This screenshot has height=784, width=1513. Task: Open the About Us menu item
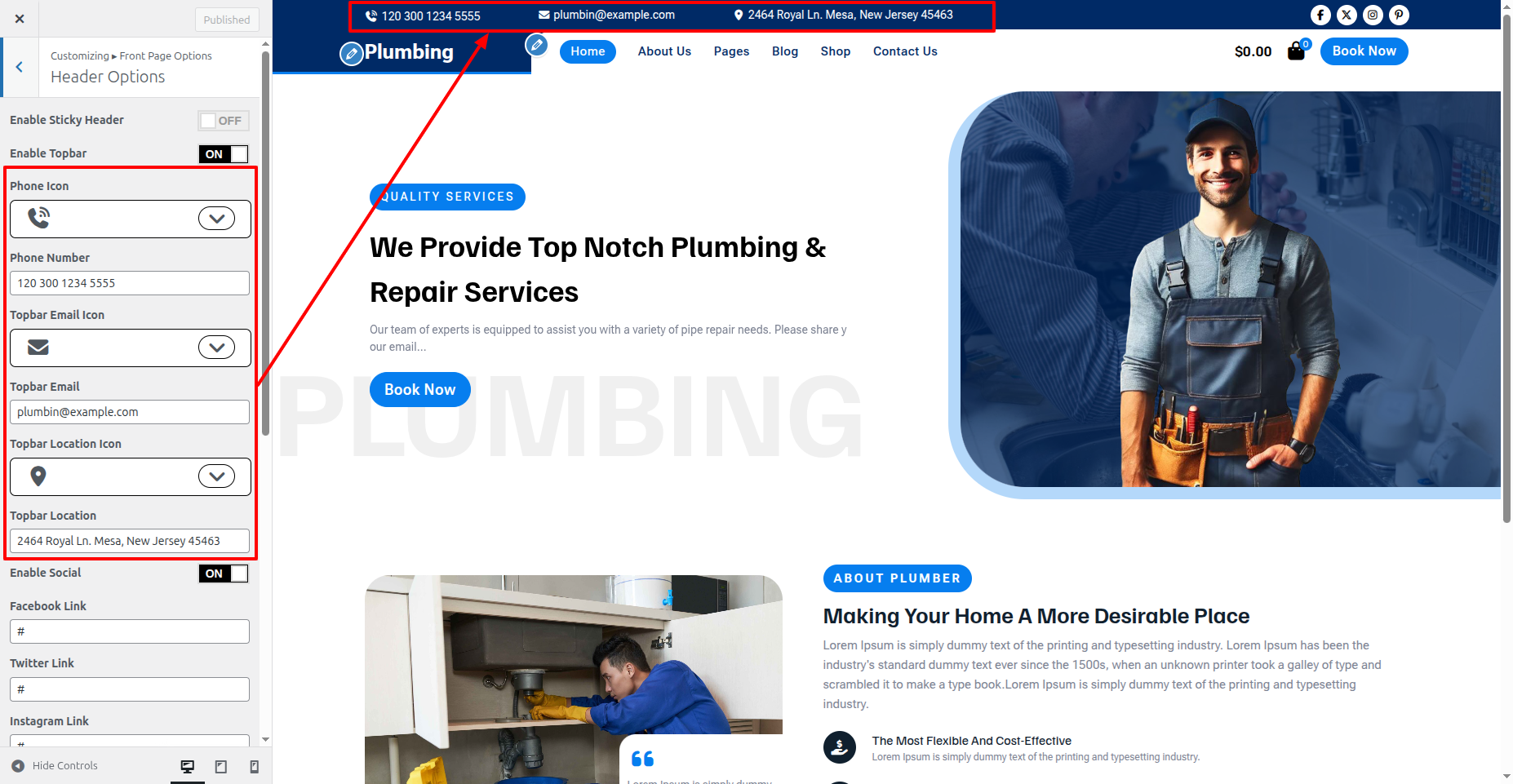coord(664,51)
